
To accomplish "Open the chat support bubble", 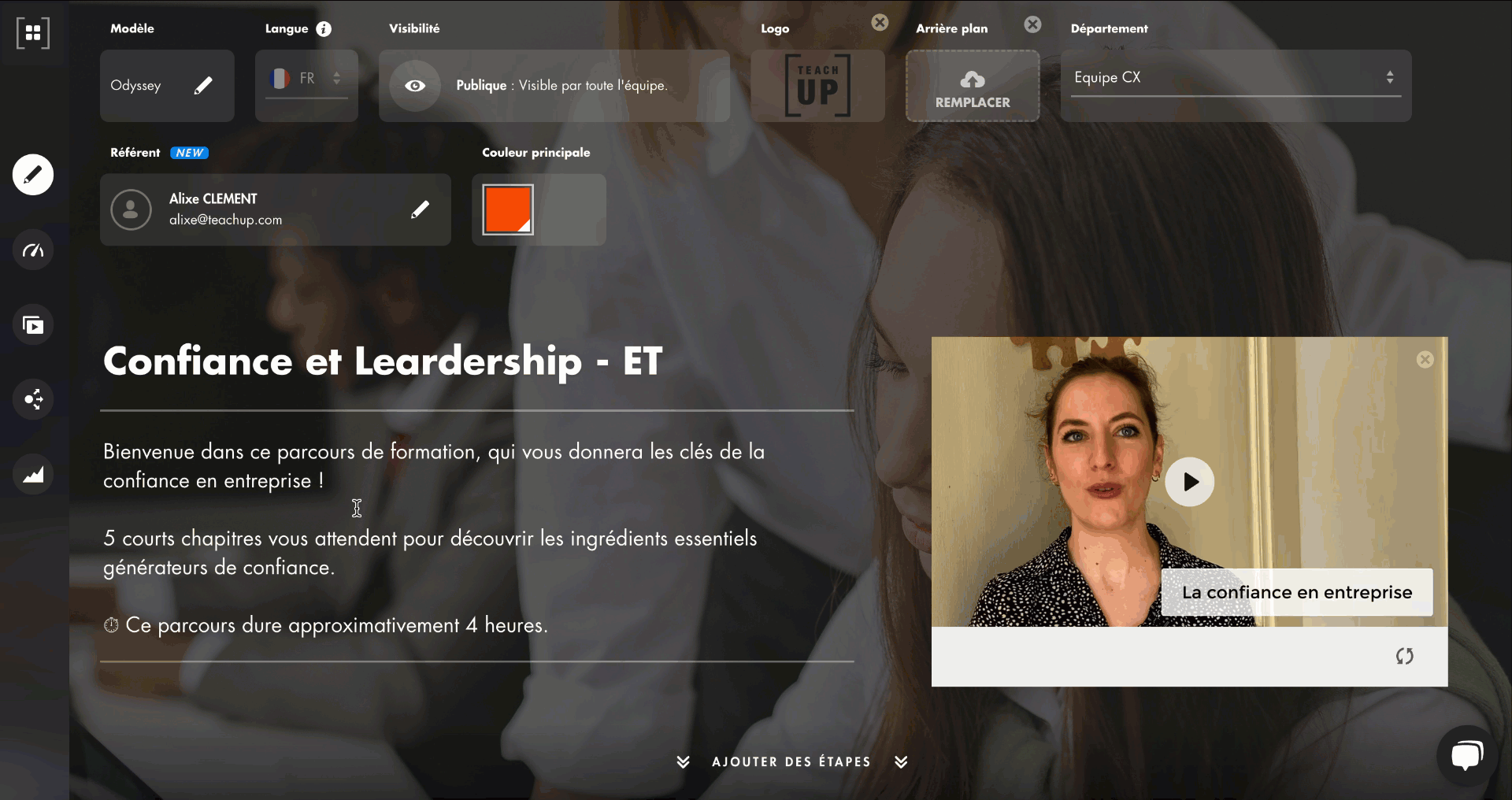I will (x=1466, y=755).
